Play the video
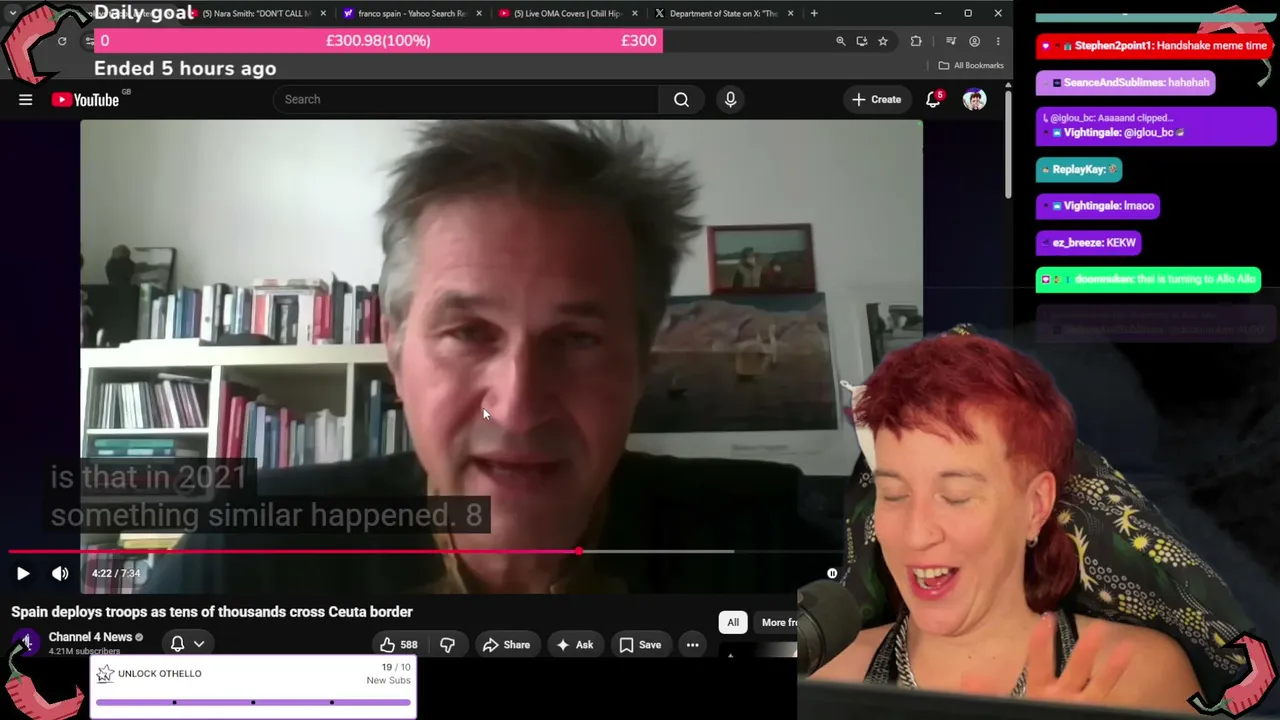Viewport: 1280px width, 720px height. click(23, 573)
